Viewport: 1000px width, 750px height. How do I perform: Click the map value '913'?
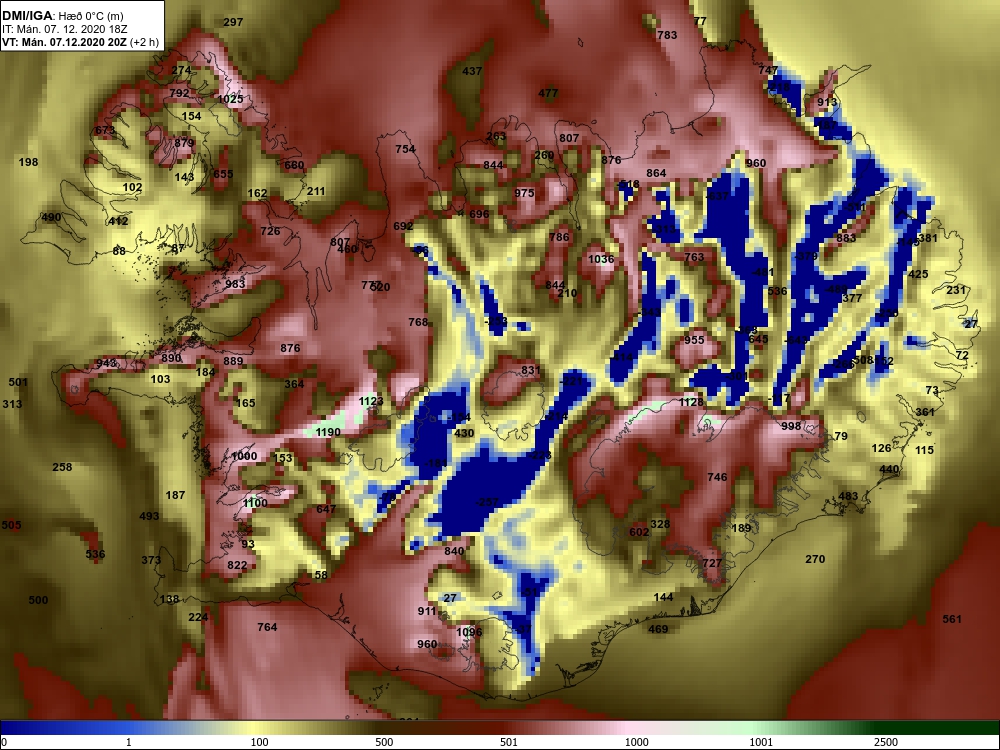(x=827, y=101)
